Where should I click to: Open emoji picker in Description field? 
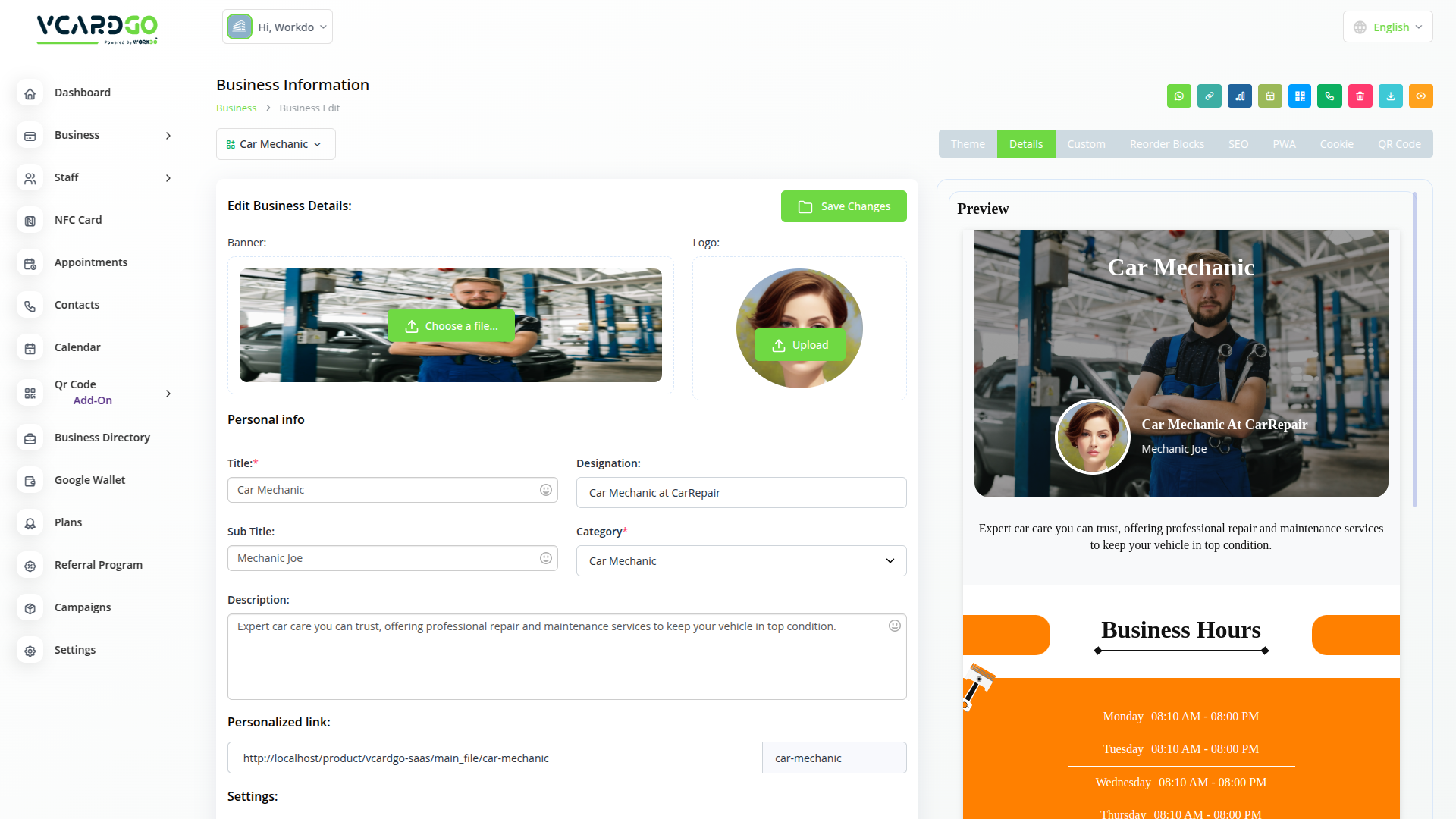[895, 626]
